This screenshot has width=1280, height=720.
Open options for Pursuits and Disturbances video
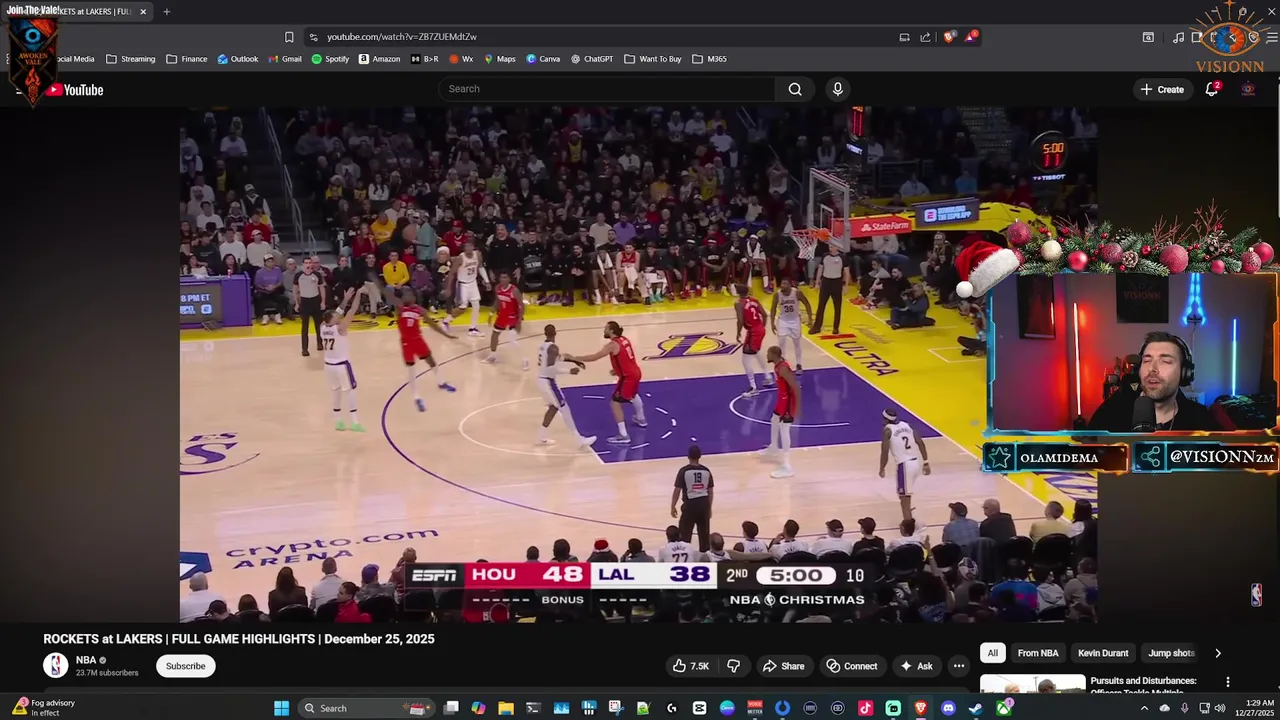coord(1228,682)
